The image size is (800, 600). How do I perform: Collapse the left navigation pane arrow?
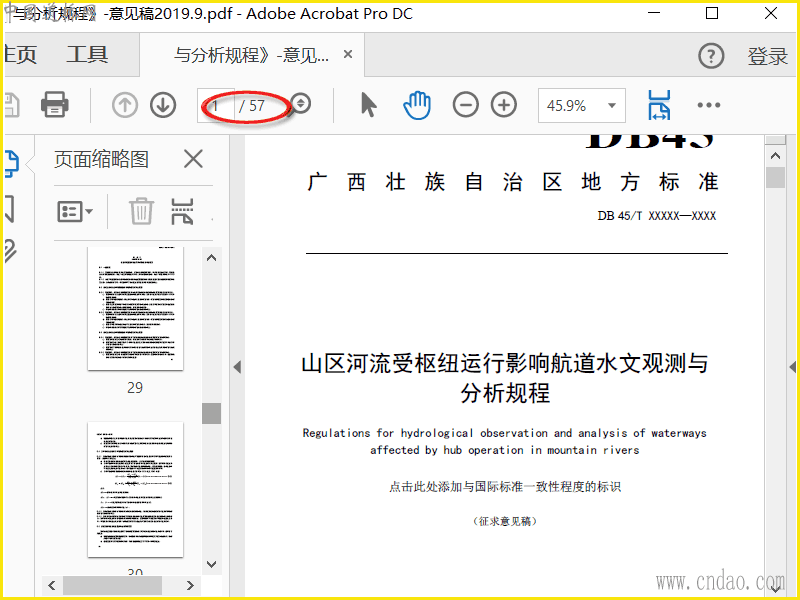tap(237, 366)
